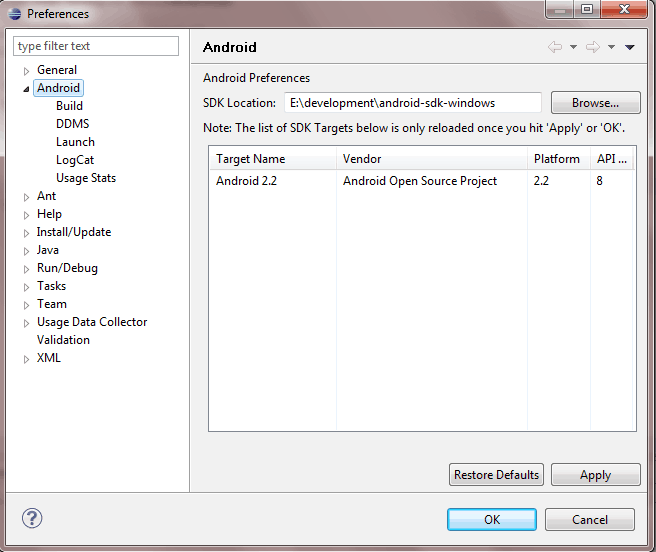Image resolution: width=656 pixels, height=552 pixels.
Task: Expand the XML tree node
Action: click(26, 359)
